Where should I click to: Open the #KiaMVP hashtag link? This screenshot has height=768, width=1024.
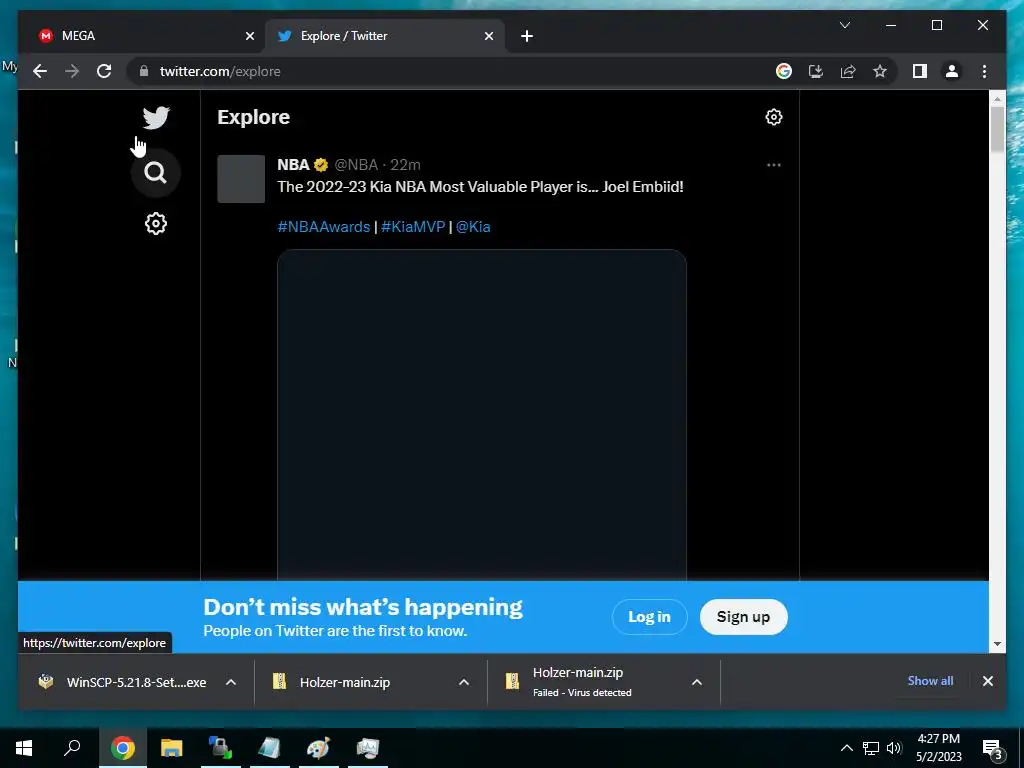point(413,227)
